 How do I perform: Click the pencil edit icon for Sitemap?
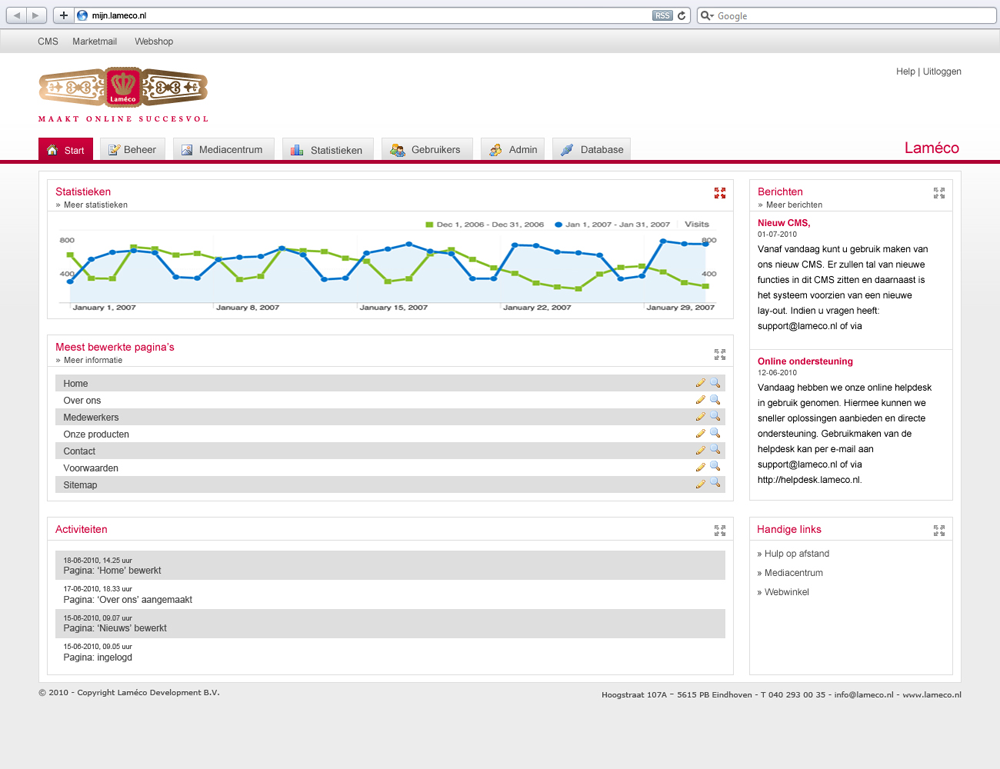pyautogui.click(x=700, y=484)
